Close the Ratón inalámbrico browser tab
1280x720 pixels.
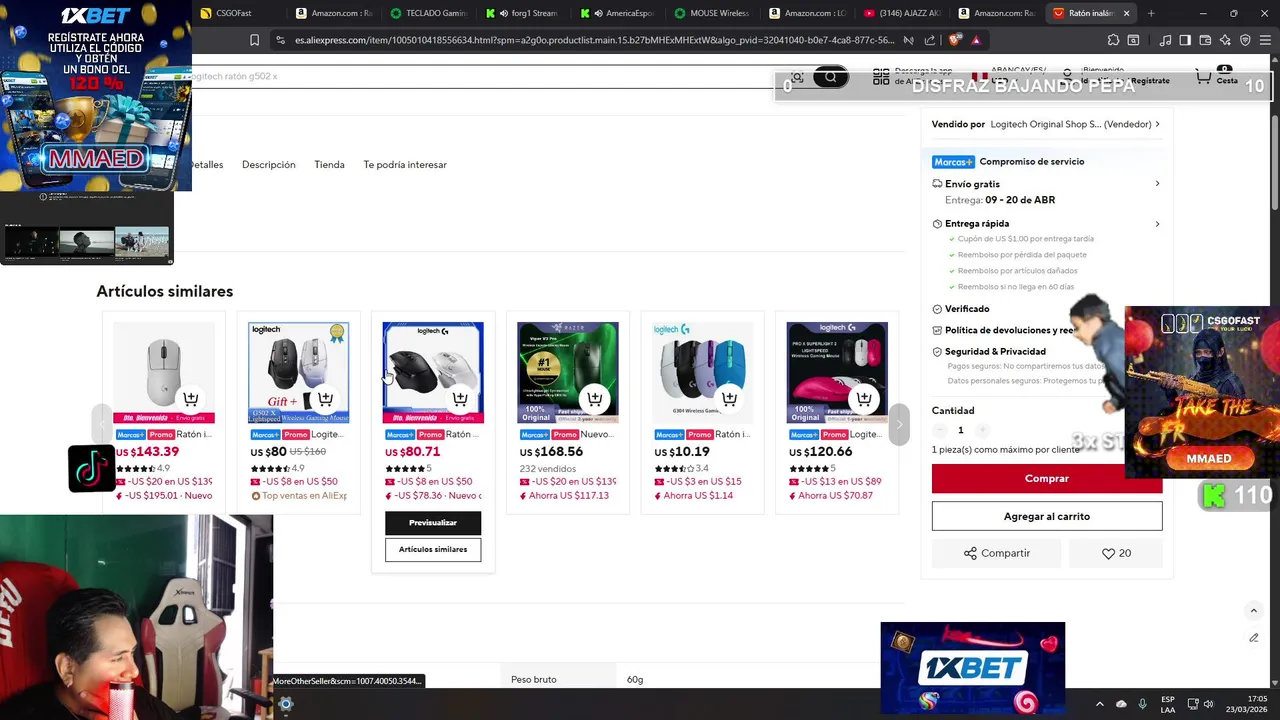click(x=1126, y=13)
